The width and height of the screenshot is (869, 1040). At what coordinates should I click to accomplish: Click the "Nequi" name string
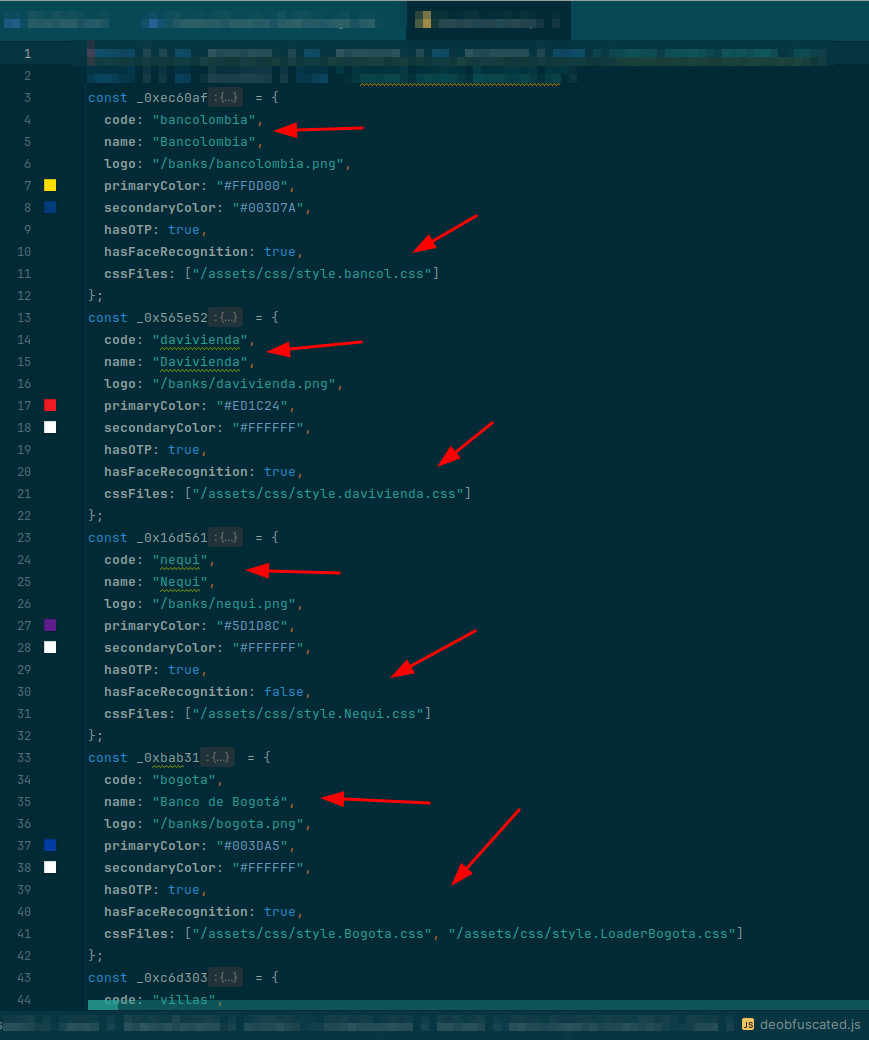point(180,582)
